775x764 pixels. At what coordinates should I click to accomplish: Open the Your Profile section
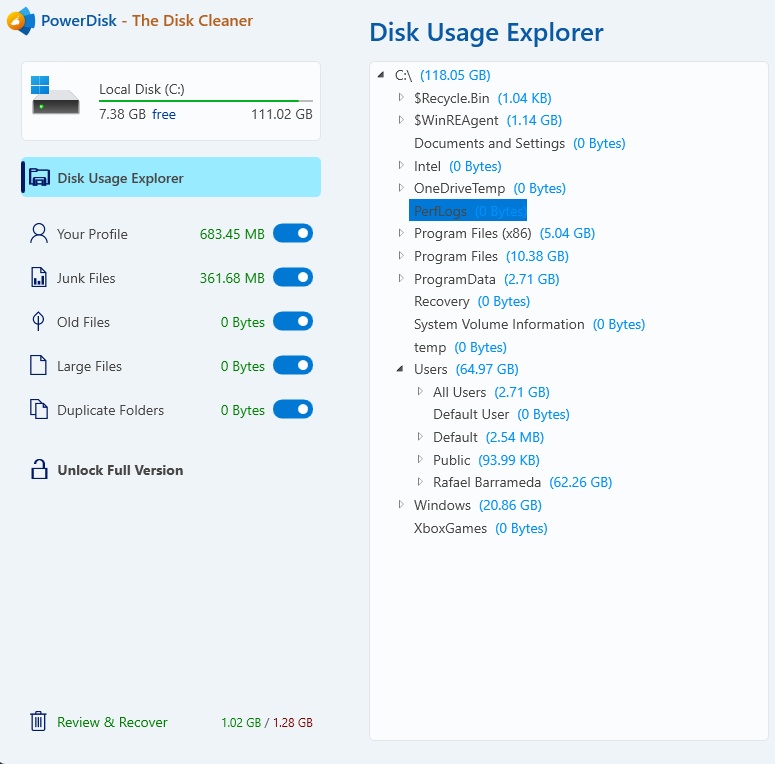[92, 234]
